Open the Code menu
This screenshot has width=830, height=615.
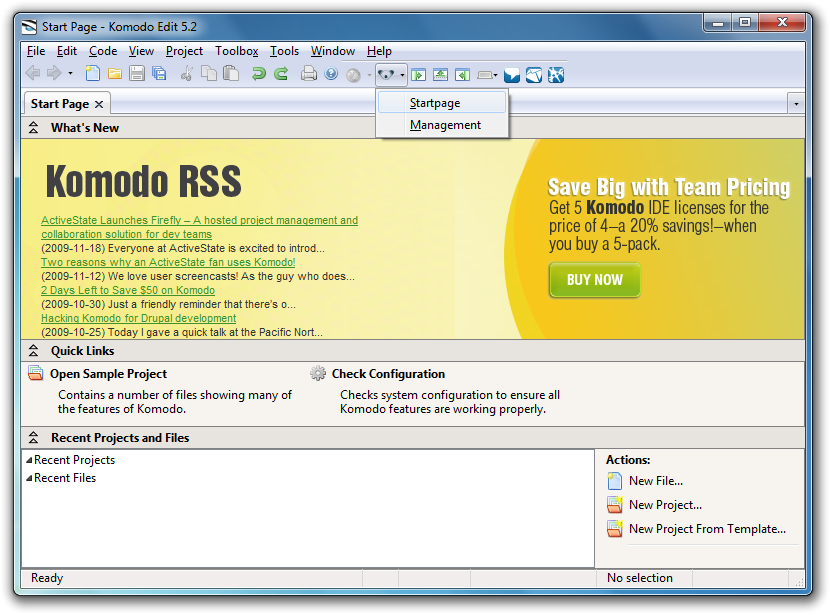(103, 51)
